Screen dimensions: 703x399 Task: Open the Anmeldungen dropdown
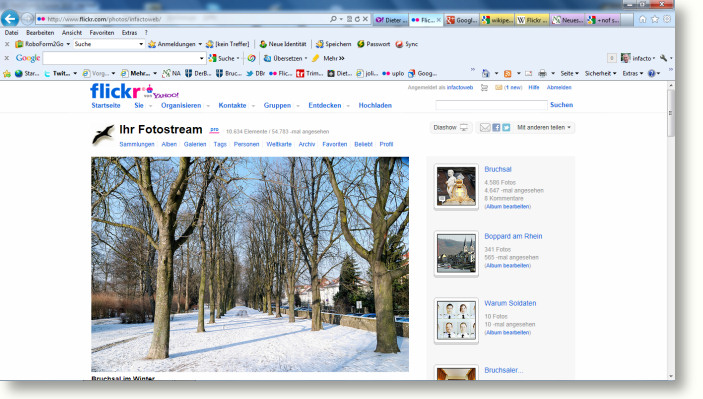tap(200, 44)
